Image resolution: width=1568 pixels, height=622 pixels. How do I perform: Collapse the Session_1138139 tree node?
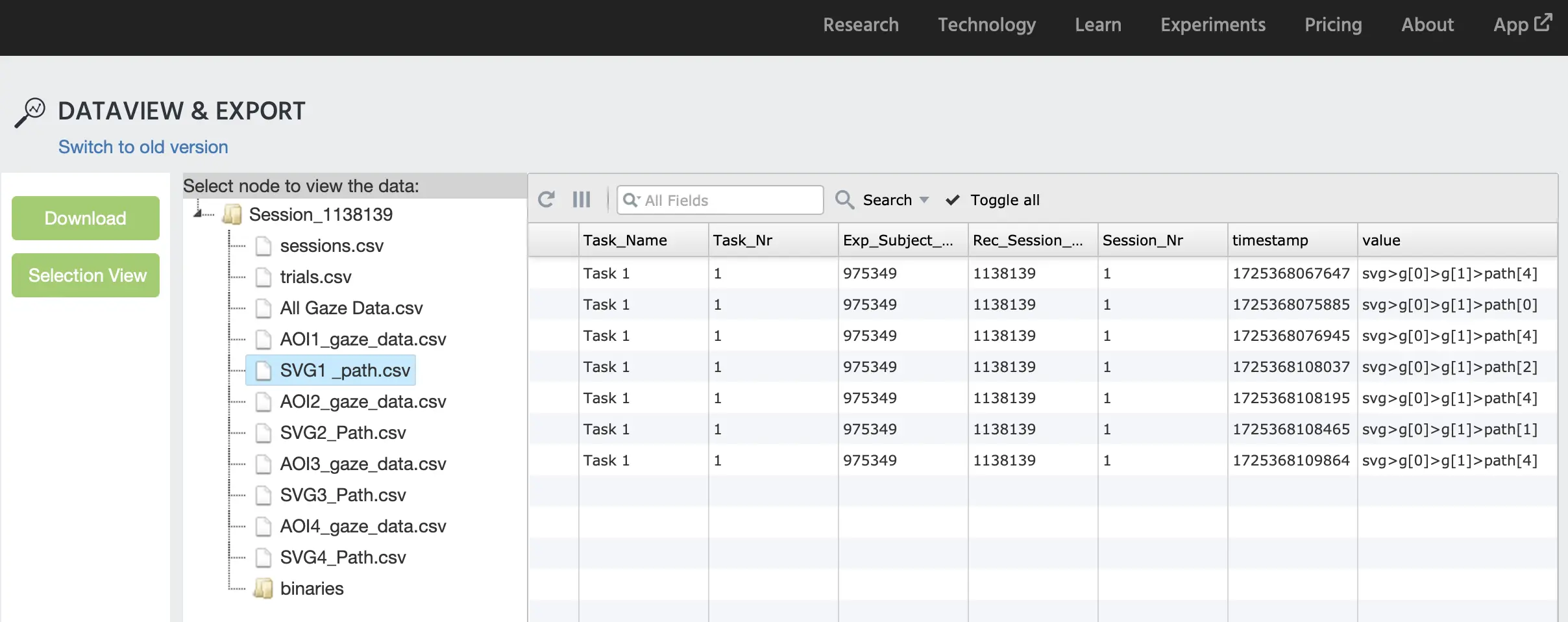click(197, 212)
